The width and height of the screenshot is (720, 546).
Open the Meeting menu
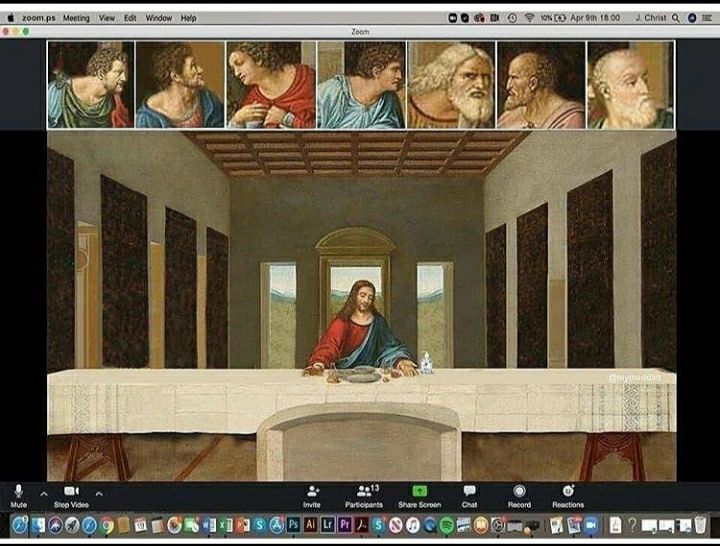(x=76, y=18)
